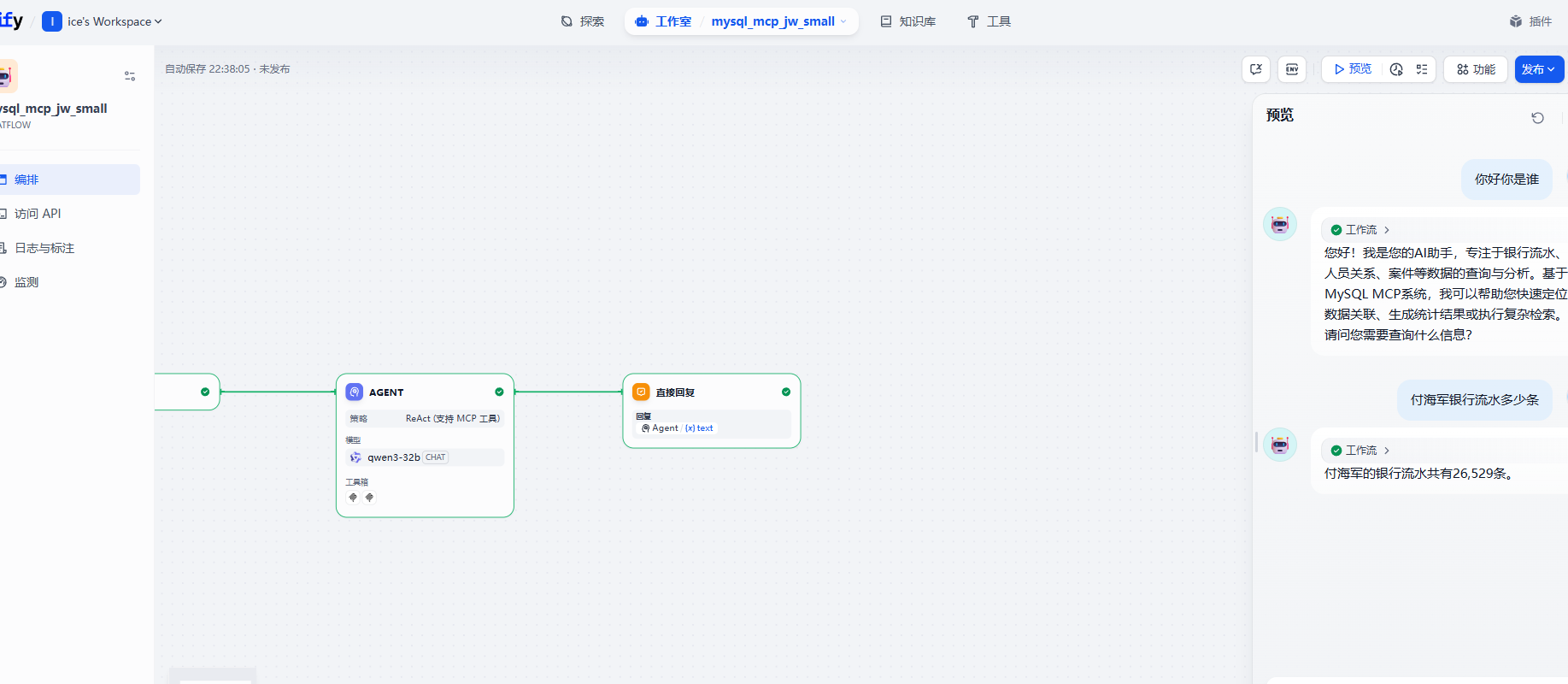
Task: Select 编排 orchestrate in the sidebar
Action: 68,180
